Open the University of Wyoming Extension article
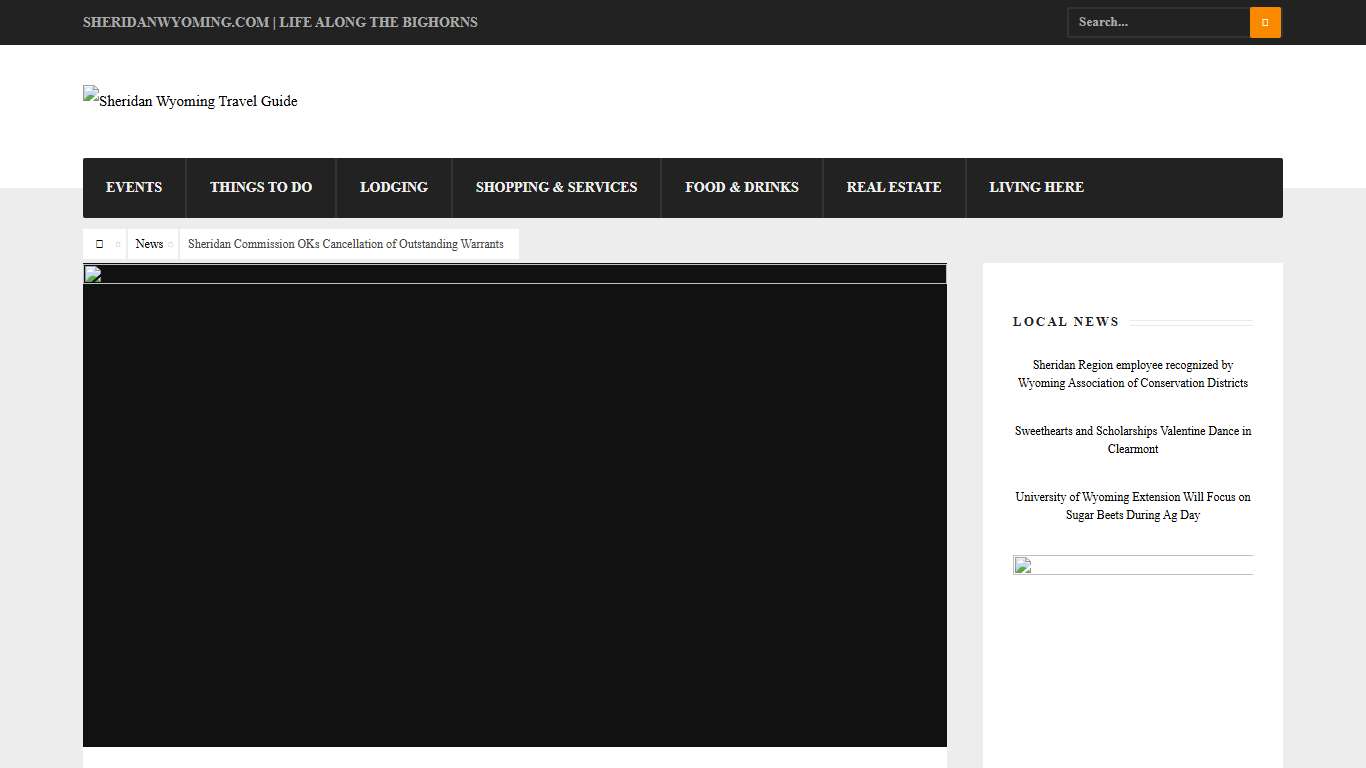 click(x=1132, y=506)
